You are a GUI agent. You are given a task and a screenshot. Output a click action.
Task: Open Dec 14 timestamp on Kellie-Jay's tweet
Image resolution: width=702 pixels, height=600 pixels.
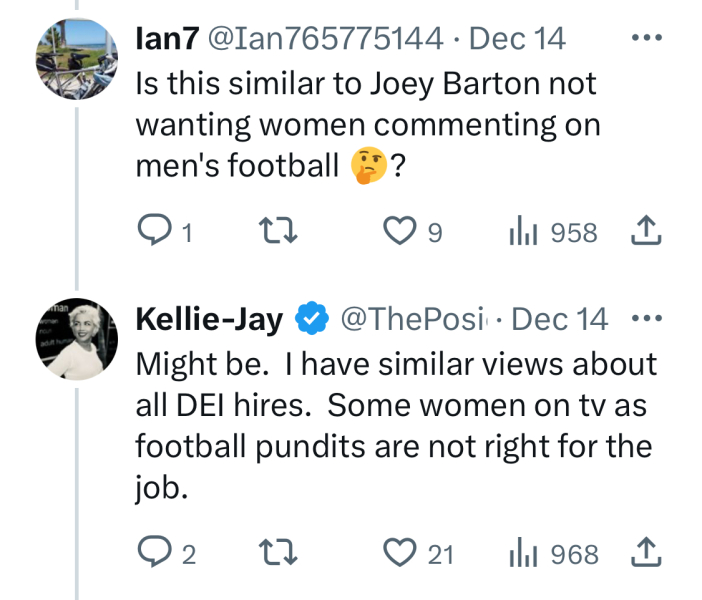[x=566, y=319]
